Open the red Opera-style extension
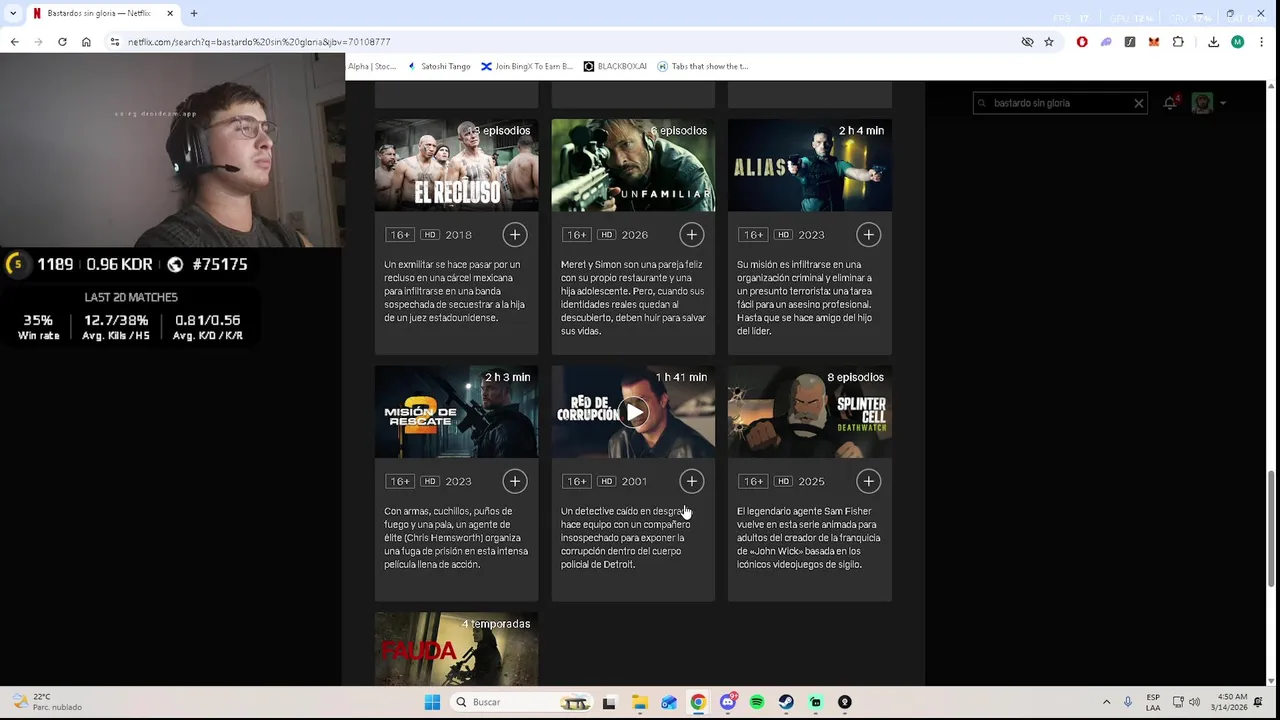The image size is (1280, 720). pyautogui.click(x=1082, y=42)
